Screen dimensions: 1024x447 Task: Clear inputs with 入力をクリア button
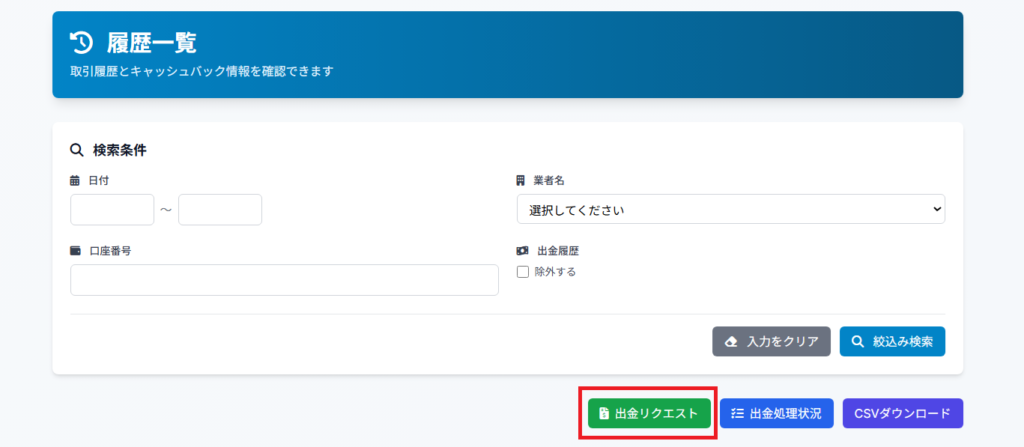point(771,342)
